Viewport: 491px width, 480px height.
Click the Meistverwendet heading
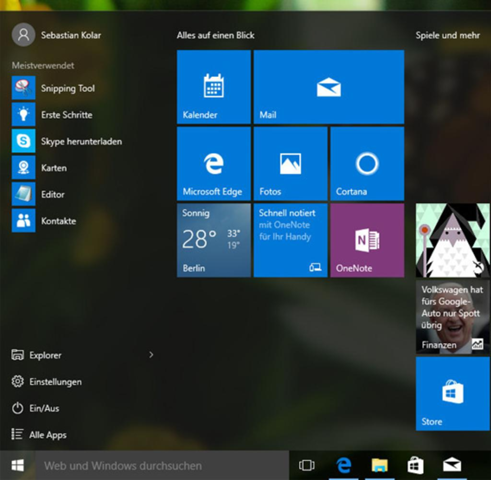click(43, 65)
